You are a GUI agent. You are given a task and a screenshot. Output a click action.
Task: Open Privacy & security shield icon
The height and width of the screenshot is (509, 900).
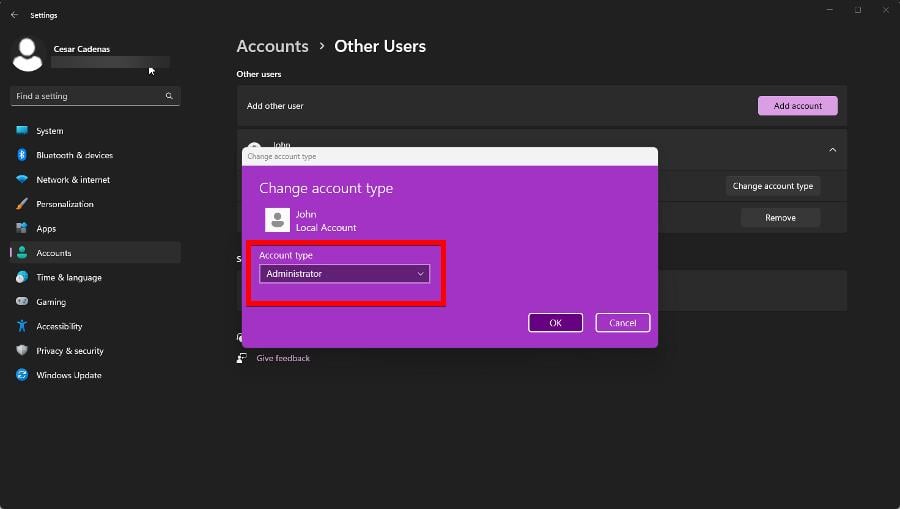tap(22, 351)
